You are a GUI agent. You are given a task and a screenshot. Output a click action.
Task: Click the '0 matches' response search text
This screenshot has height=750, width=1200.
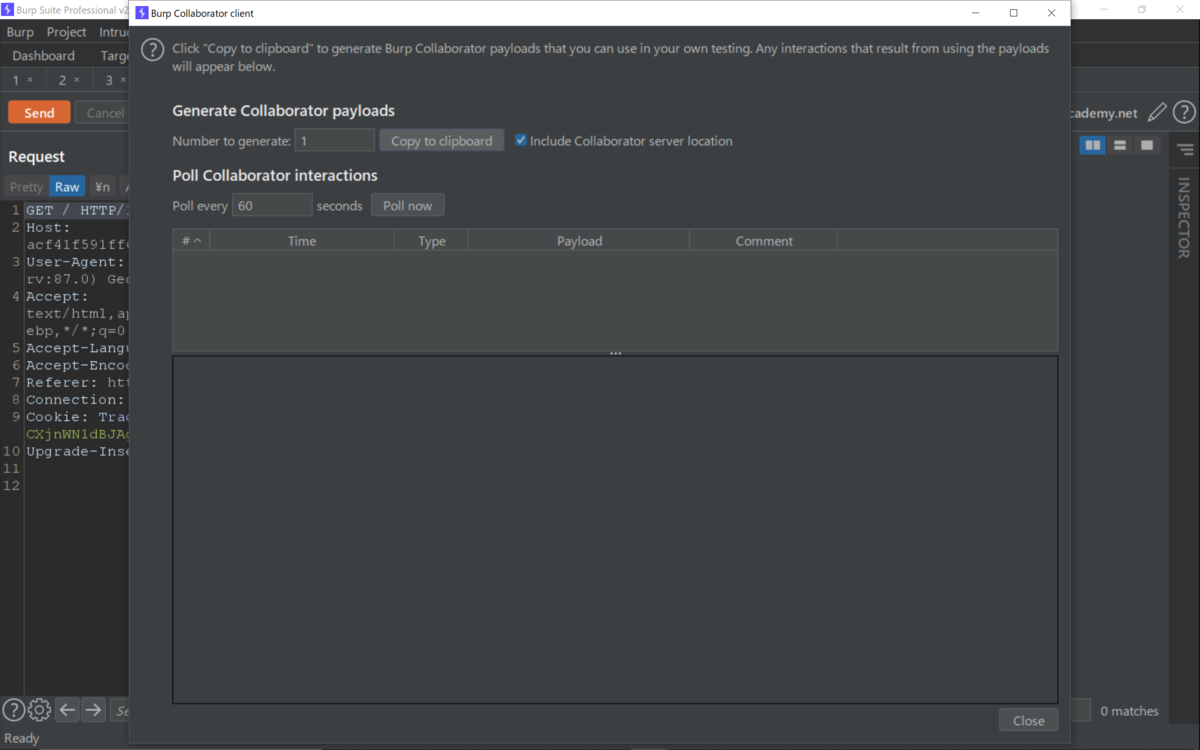tap(1129, 711)
